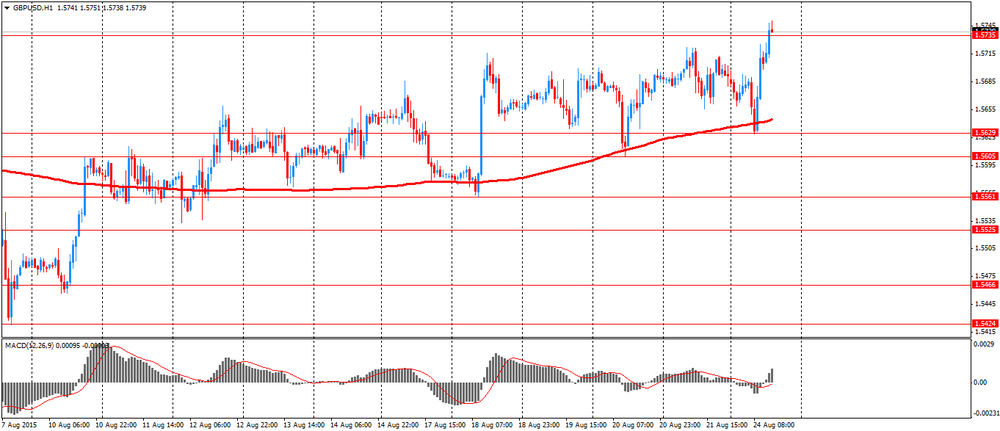This screenshot has width=1000, height=431.
Task: Click 1.5715 on the price axis
Action: 984,54
